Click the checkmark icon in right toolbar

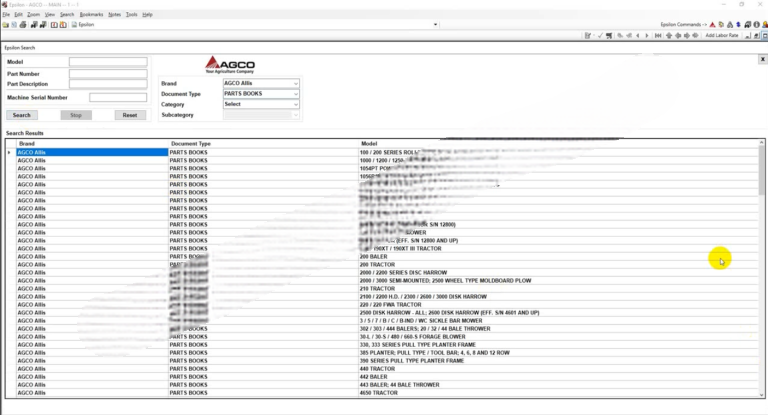[600, 35]
